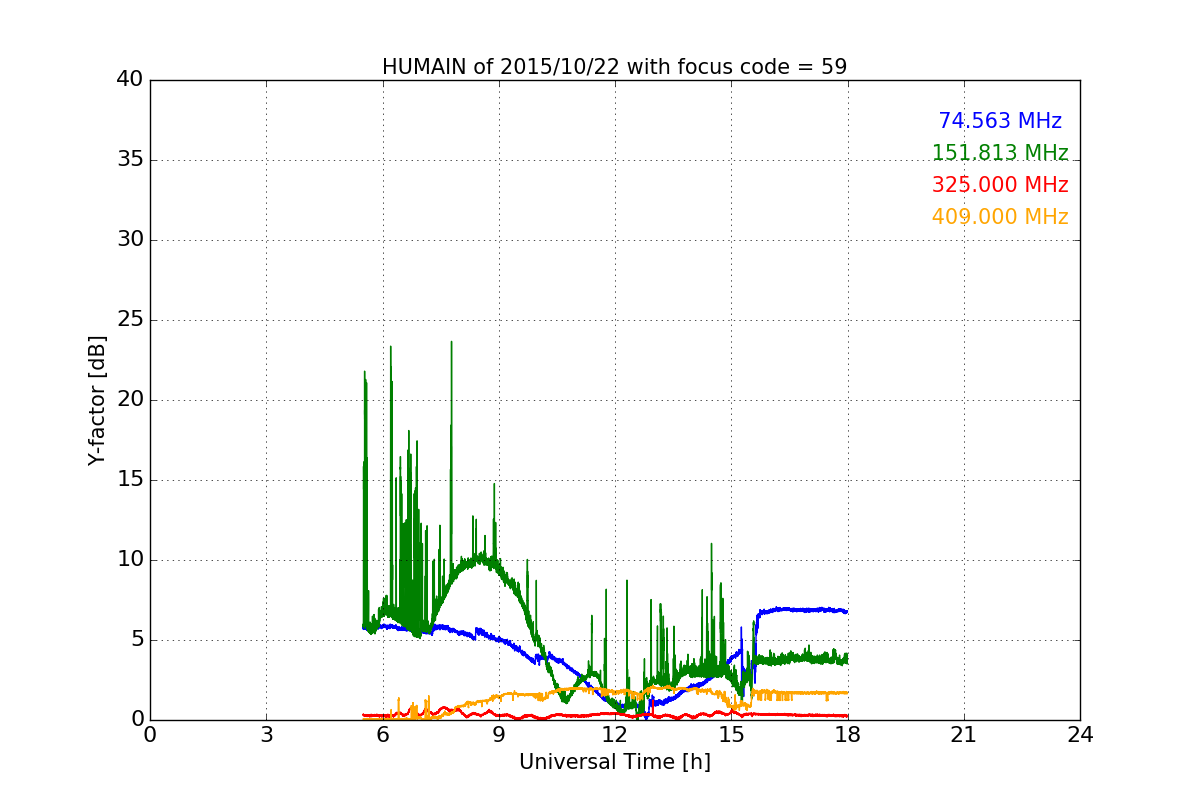This screenshot has height=800, width=1200.
Task: Click x-axis tick label 12
Action: pos(615,735)
